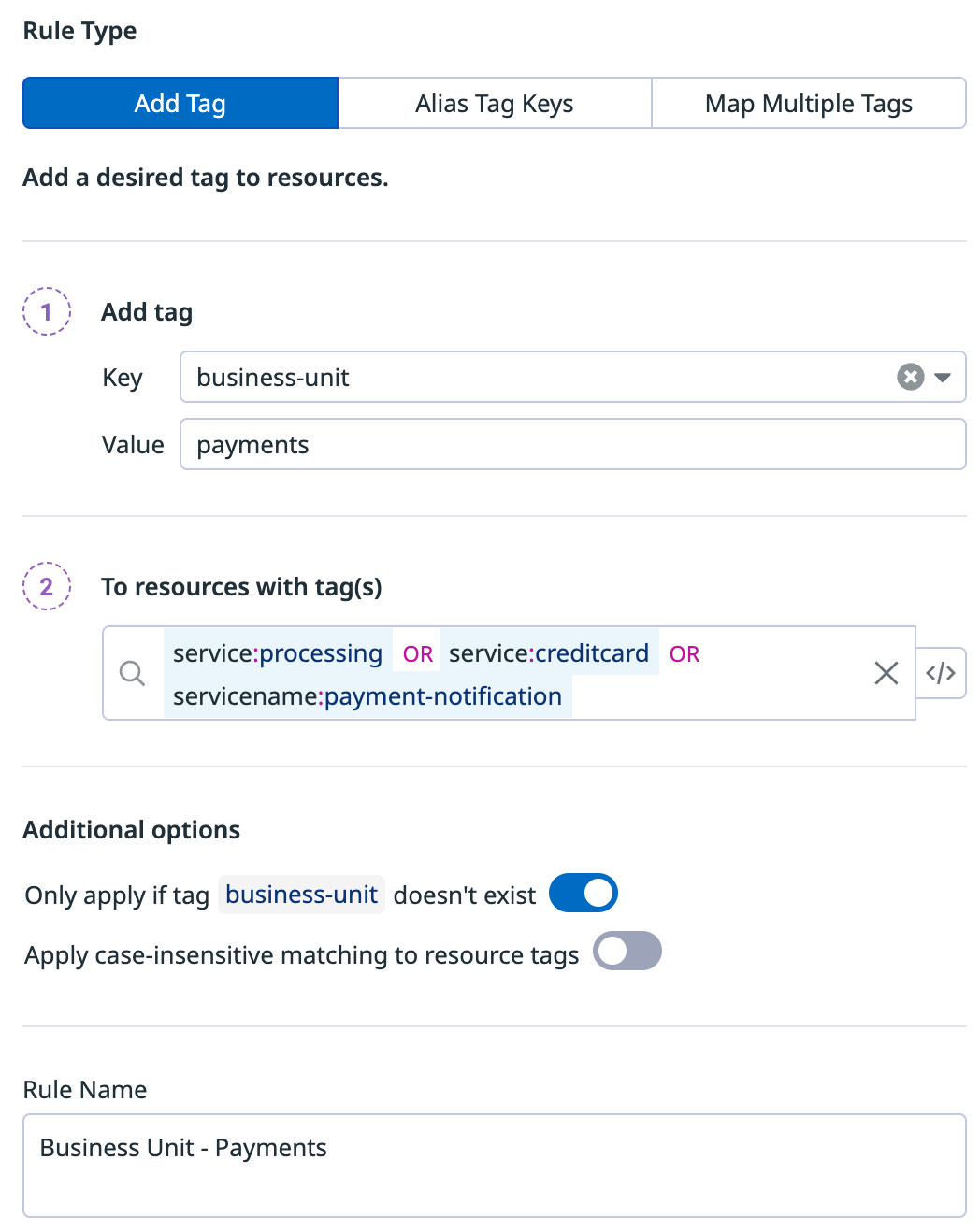Click step 1 circle marker

tap(47, 311)
